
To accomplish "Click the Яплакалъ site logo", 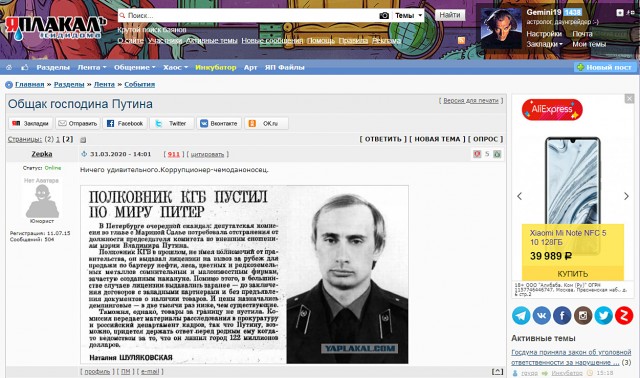I will pyautogui.click(x=55, y=28).
